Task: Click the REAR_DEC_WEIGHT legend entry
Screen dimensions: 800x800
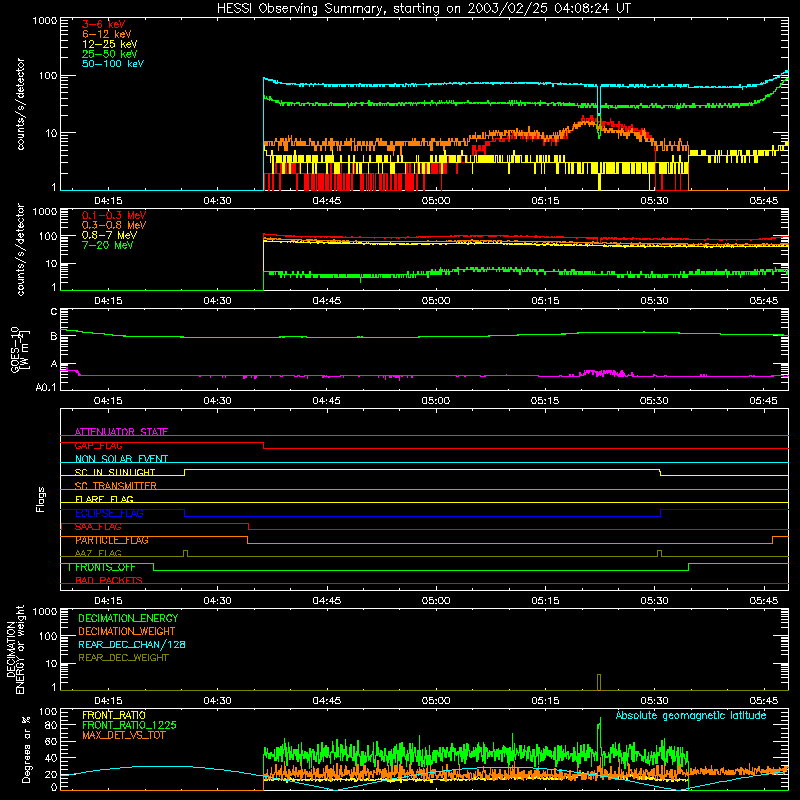Action: click(x=123, y=658)
